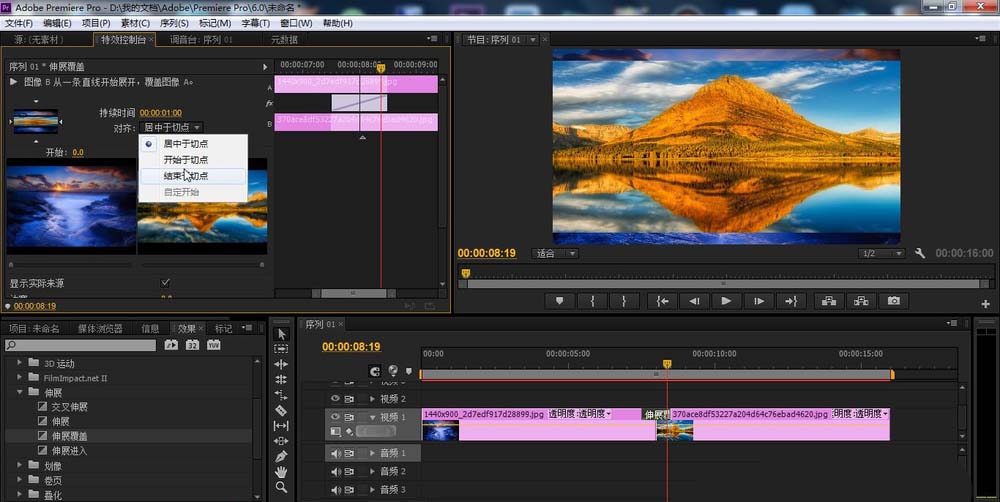Select the Selection arrow tool
The width and height of the screenshot is (1000, 502).
click(x=281, y=334)
